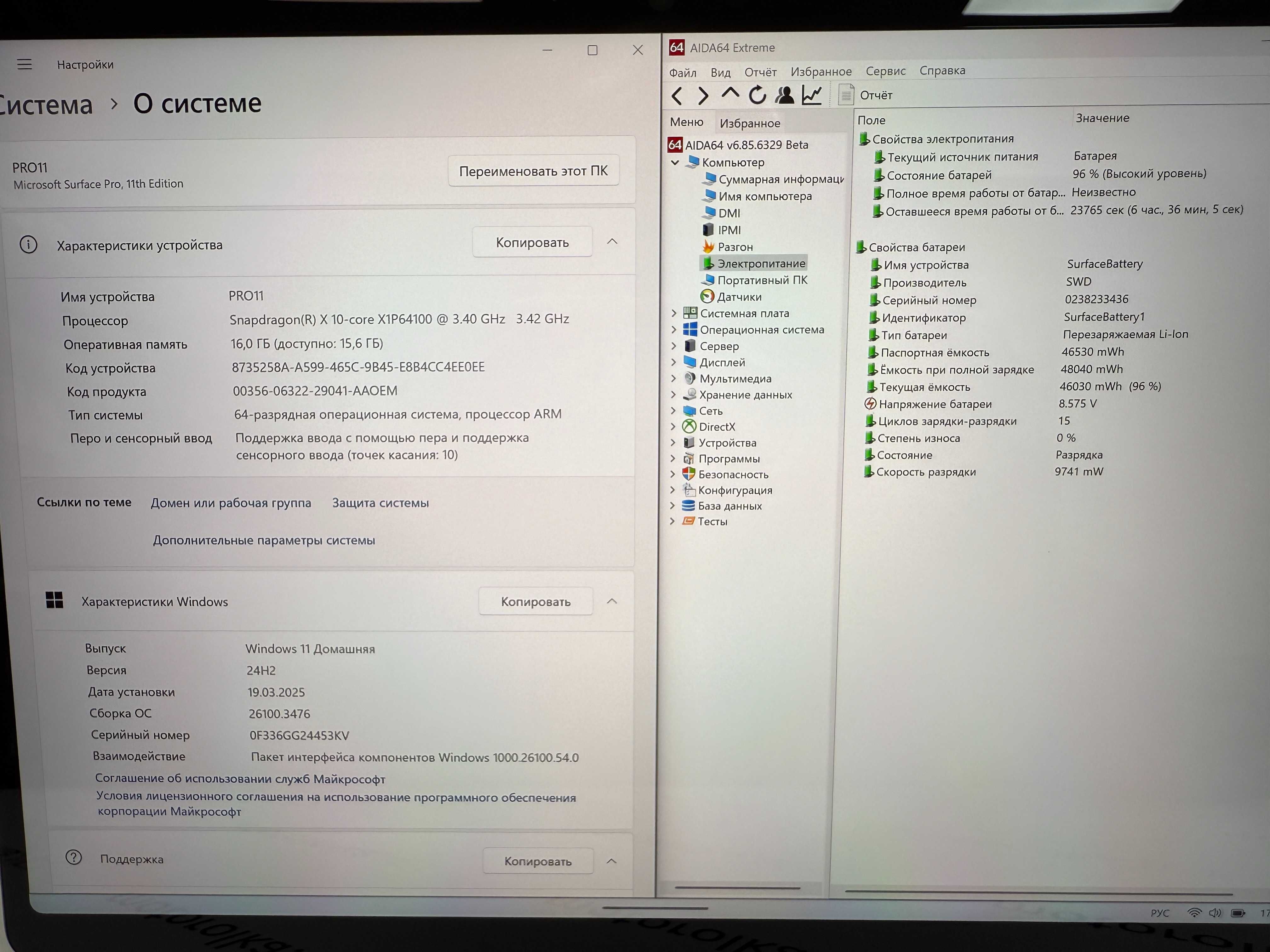Select the Степень износа row
1270x952 pixels.
click(970, 438)
